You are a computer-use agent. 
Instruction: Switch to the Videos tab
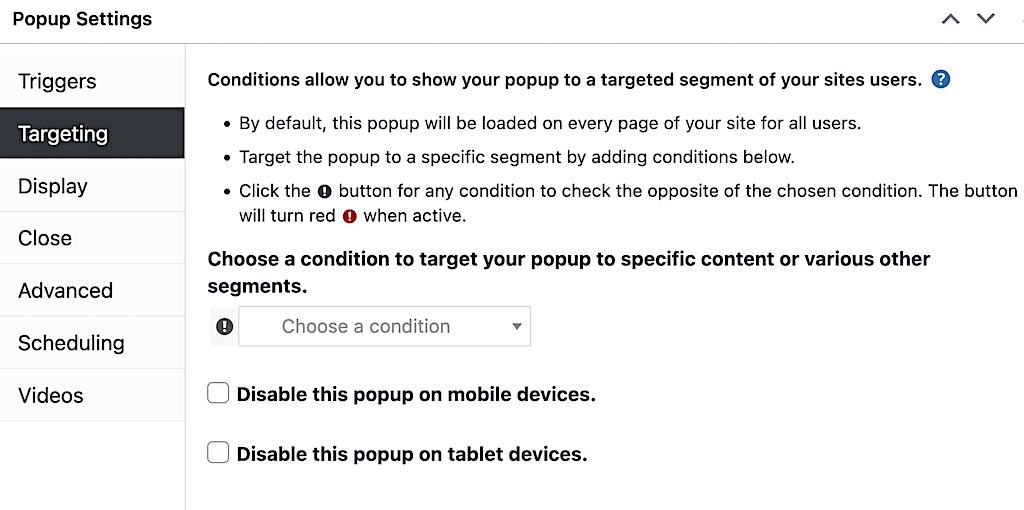point(92,395)
